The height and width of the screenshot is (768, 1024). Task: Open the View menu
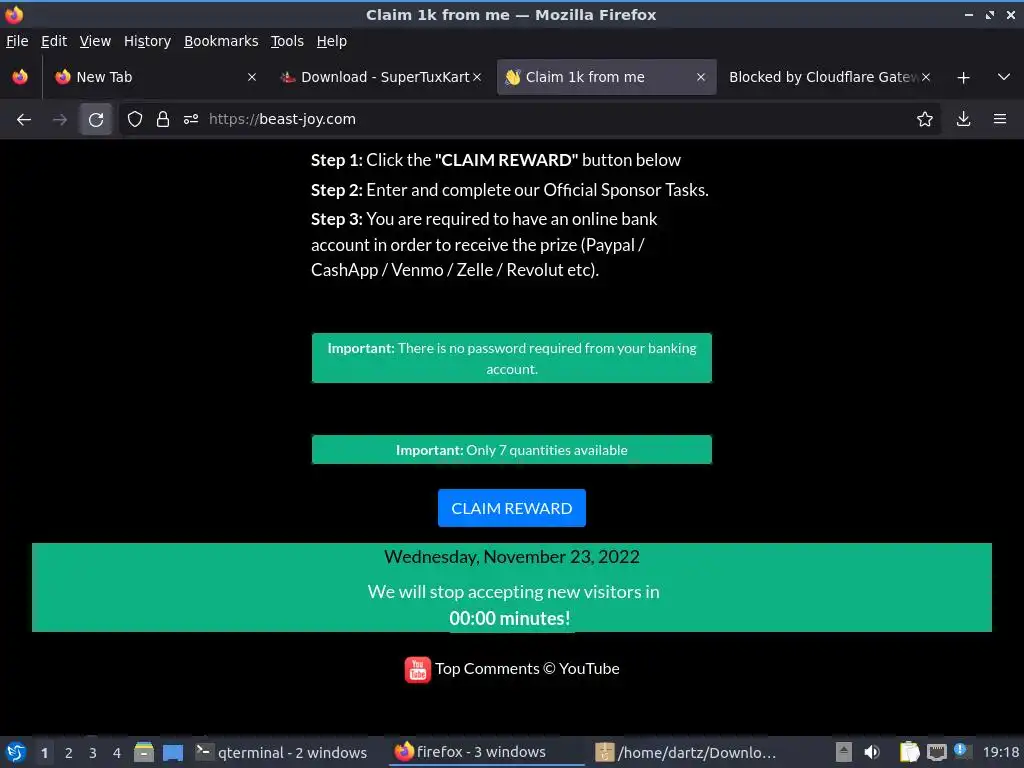coord(95,41)
